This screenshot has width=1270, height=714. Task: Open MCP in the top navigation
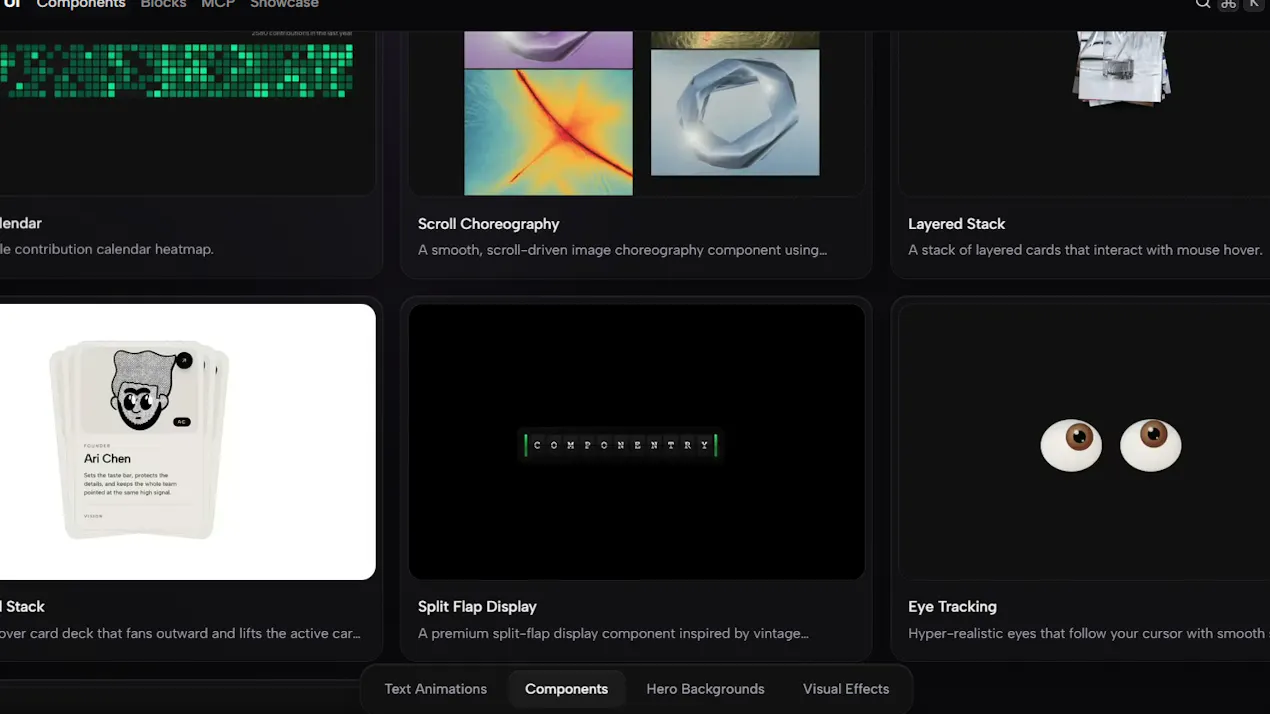click(x=218, y=4)
